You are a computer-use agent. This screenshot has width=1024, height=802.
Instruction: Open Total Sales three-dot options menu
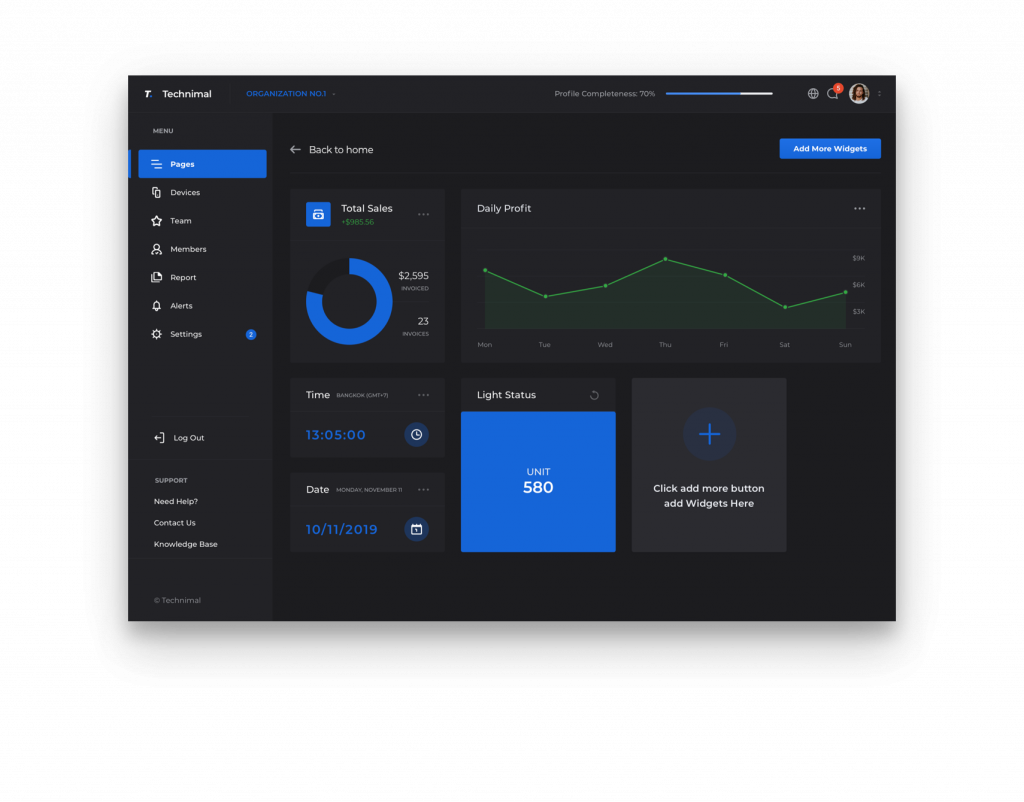click(423, 214)
